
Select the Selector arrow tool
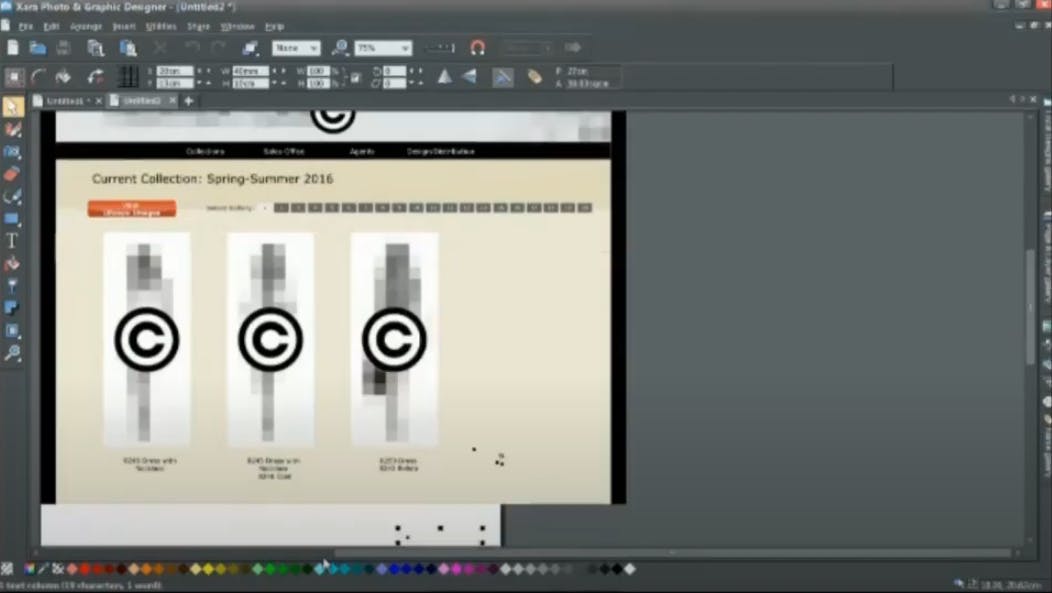click(12, 107)
